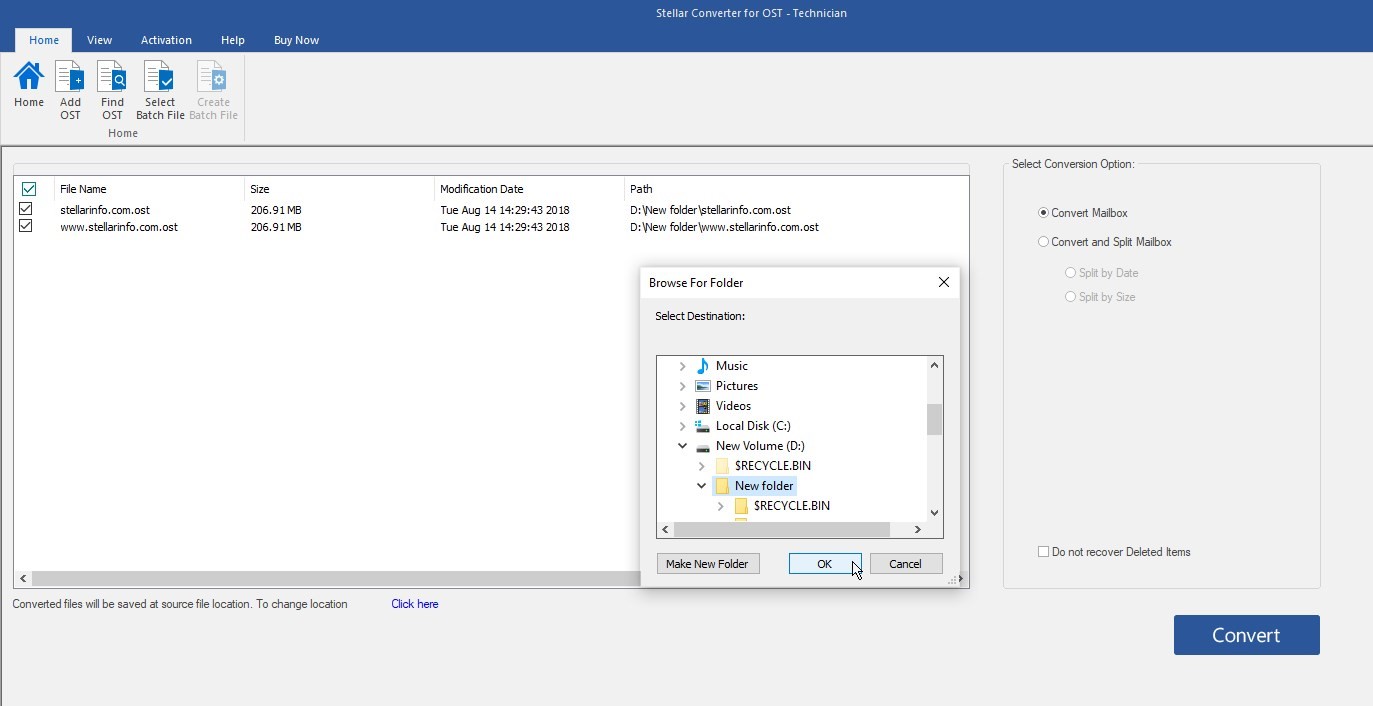
Task: Uncheck www.stellarinfo.com.ost row checkbox
Action: click(26, 226)
